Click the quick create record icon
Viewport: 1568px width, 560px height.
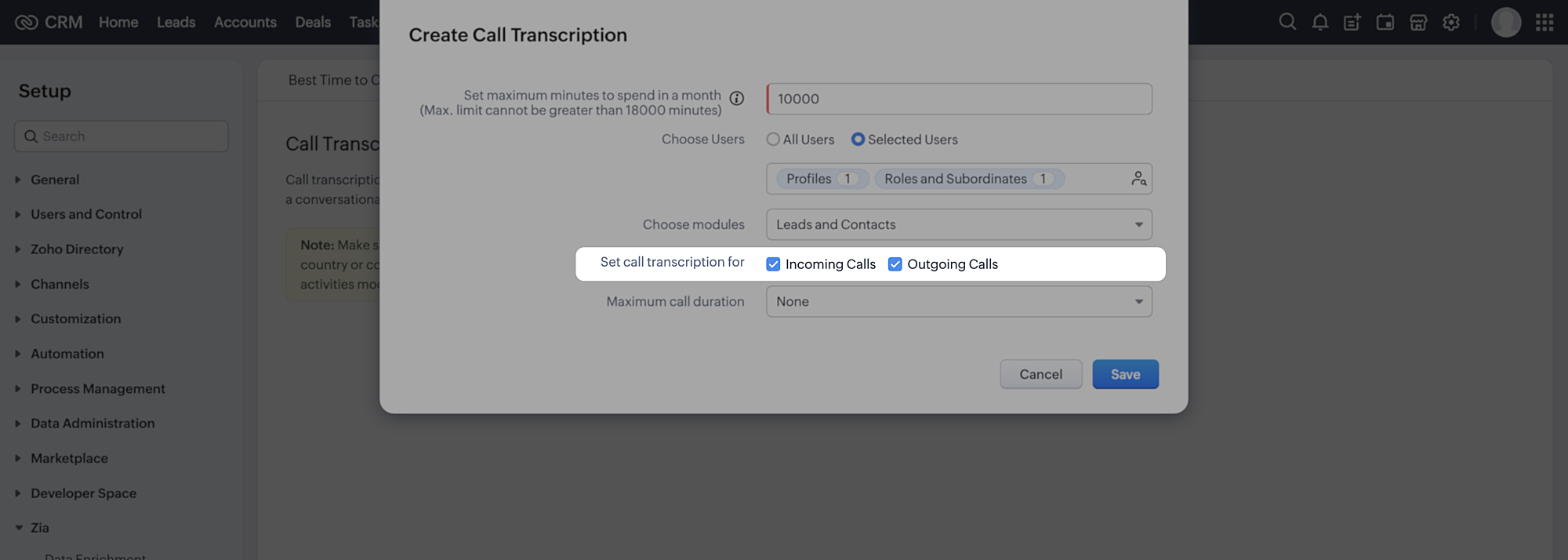click(x=1352, y=22)
